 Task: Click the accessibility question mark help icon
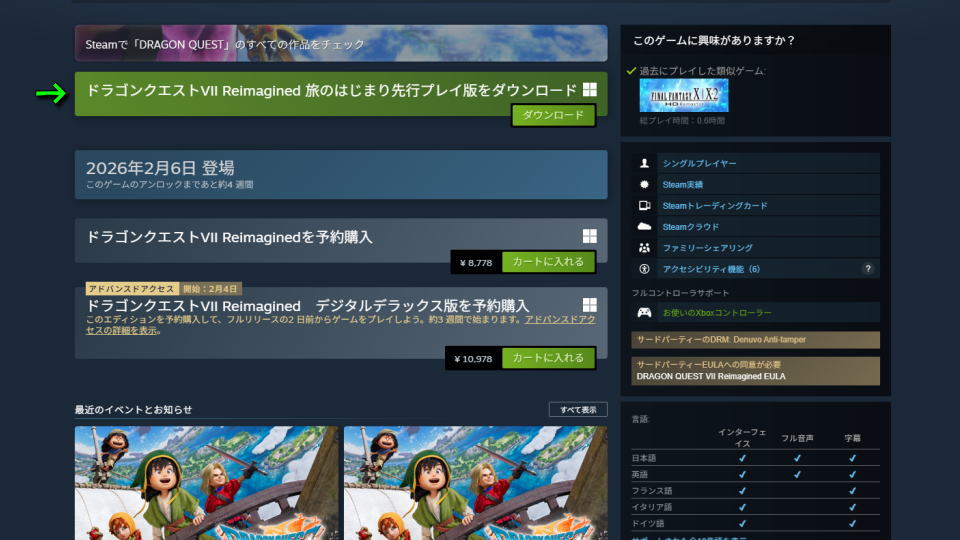coord(868,269)
